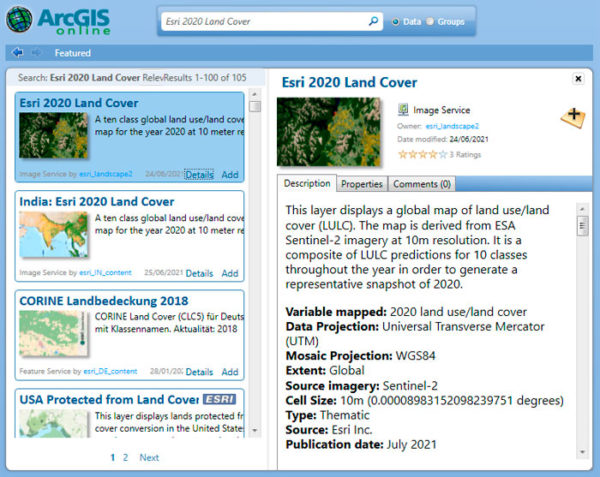Switch to the Properties tab

(x=362, y=184)
